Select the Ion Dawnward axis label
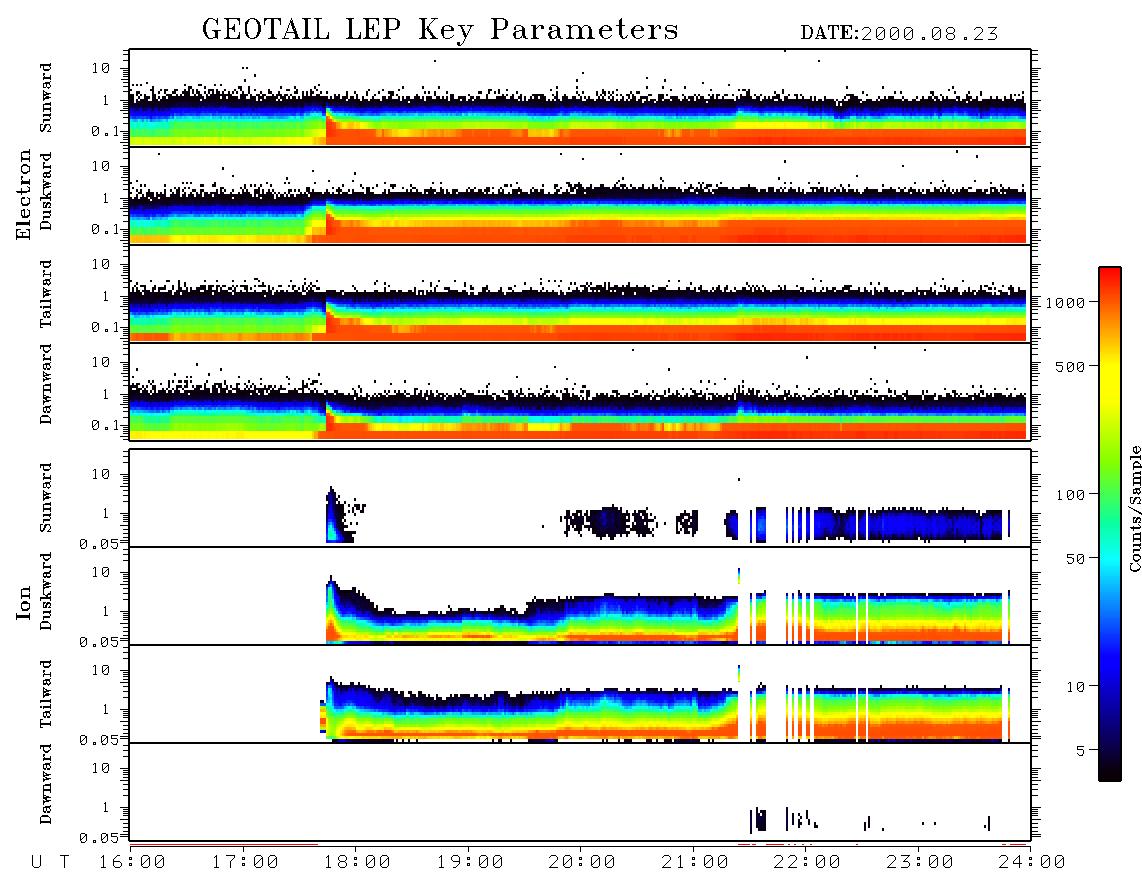Screen dimensions: 1142x880 pos(46,784)
